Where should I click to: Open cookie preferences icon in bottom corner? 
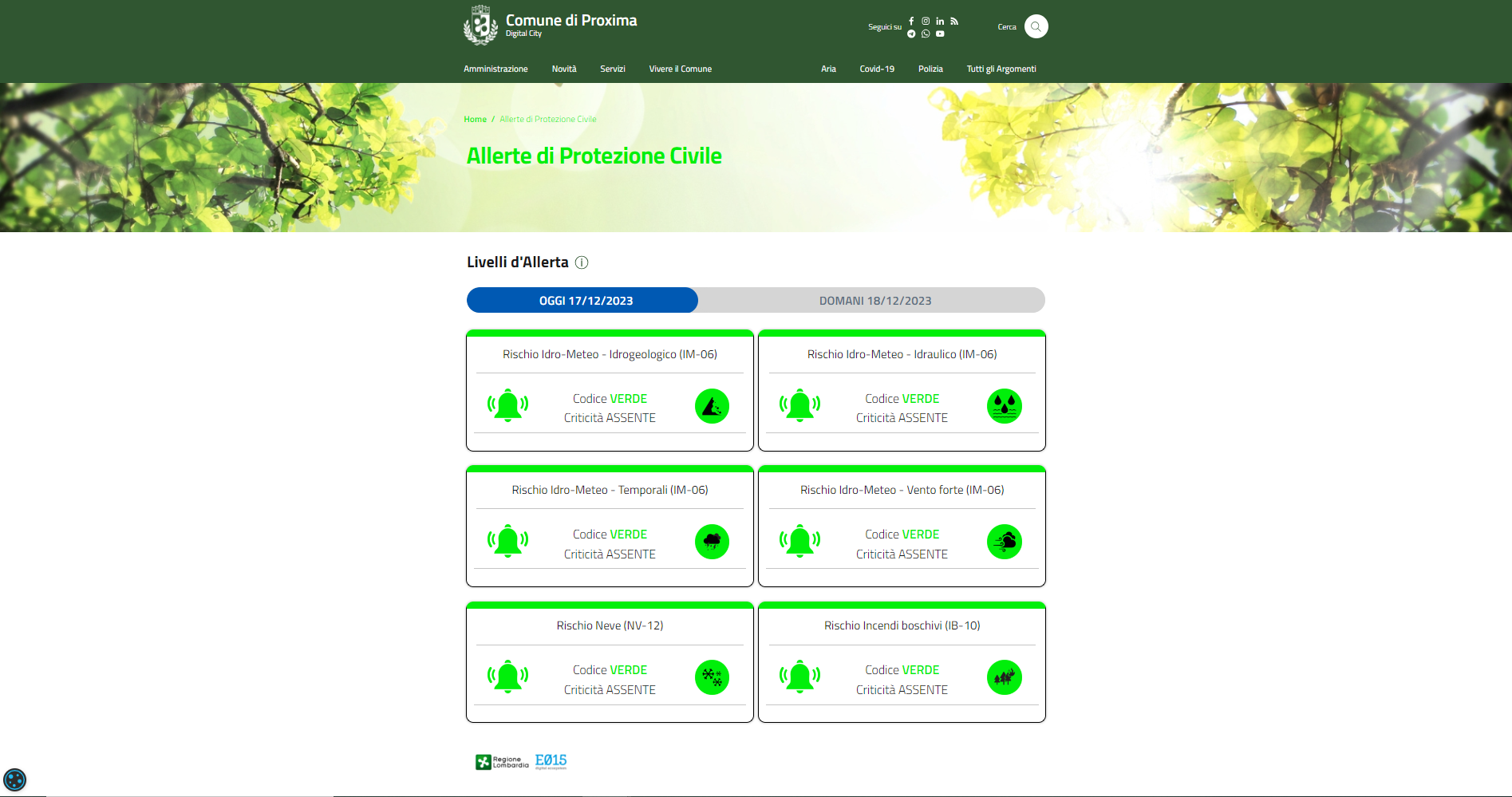pos(15,779)
